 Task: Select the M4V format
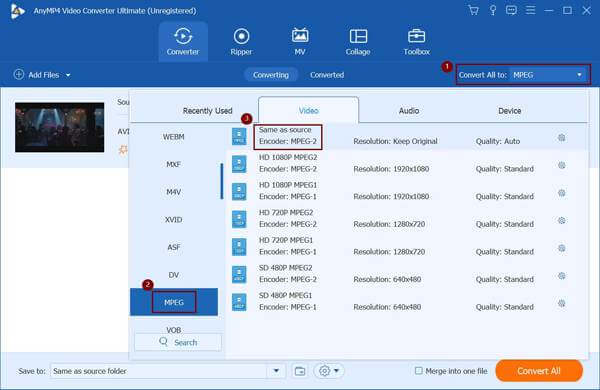[x=174, y=192]
